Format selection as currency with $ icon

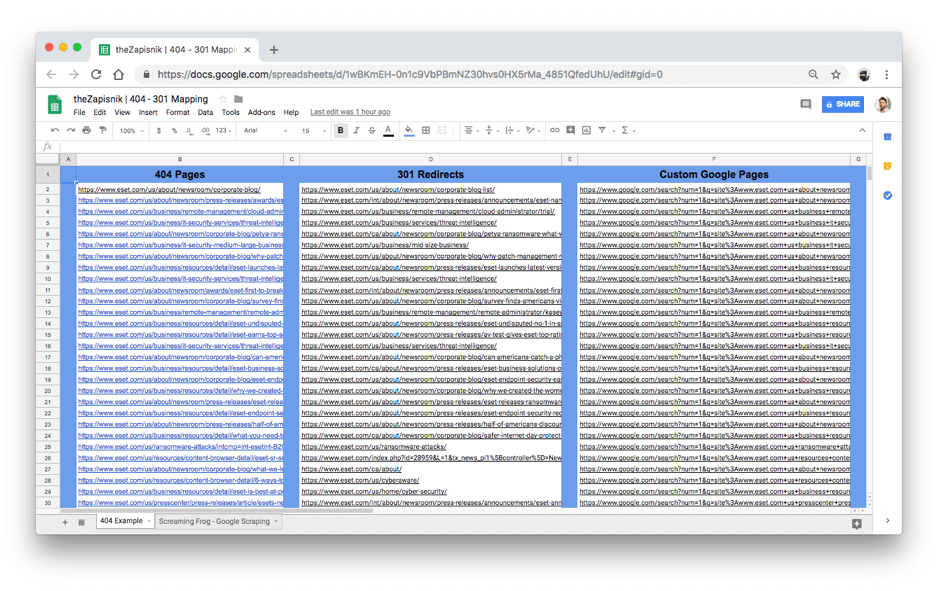159,130
